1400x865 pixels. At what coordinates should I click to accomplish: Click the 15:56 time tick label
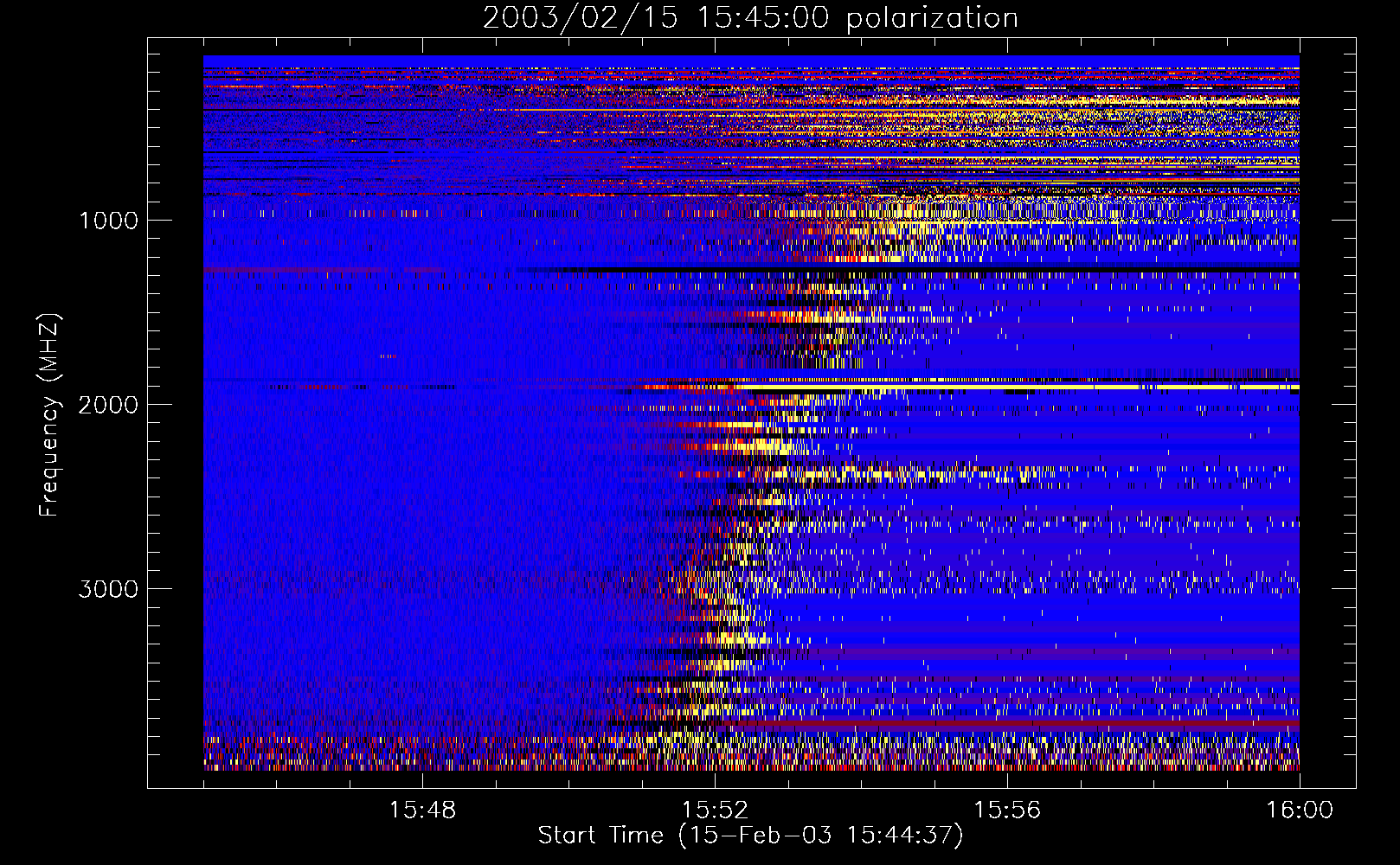1007,811
